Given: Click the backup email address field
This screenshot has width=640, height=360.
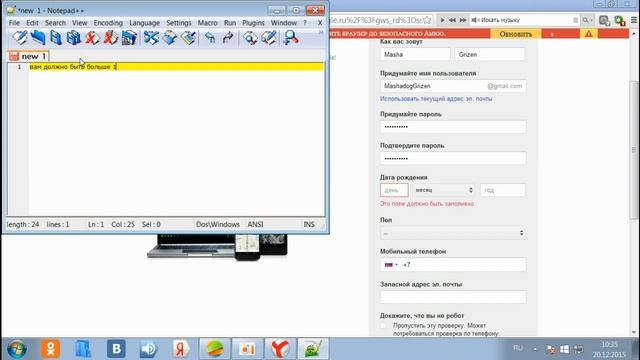Looking at the screenshot, I should (x=453, y=297).
